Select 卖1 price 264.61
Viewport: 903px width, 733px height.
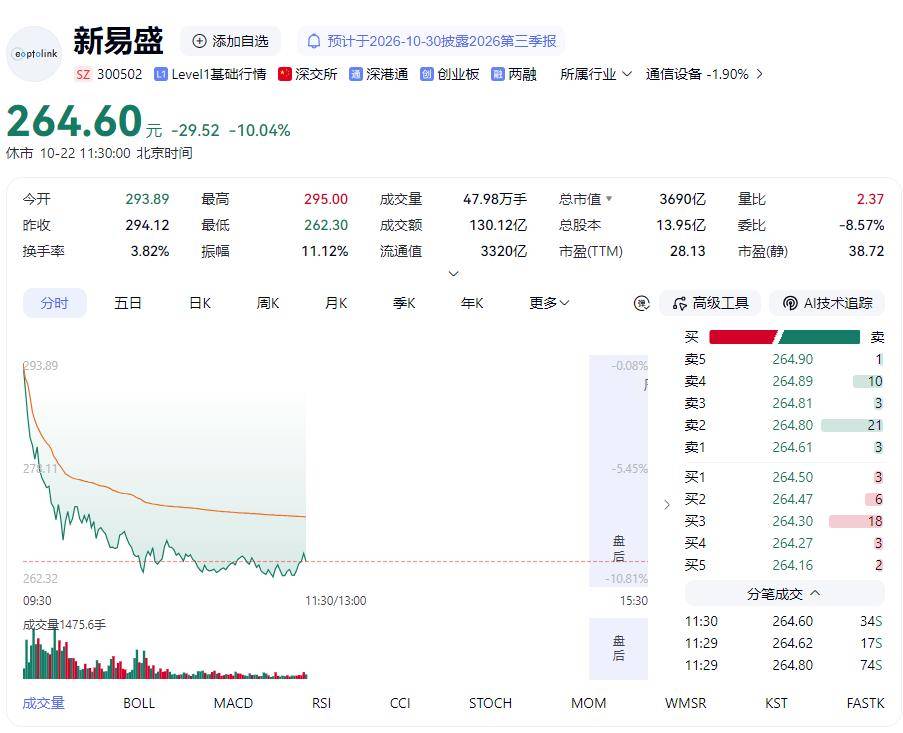pyautogui.click(x=792, y=447)
